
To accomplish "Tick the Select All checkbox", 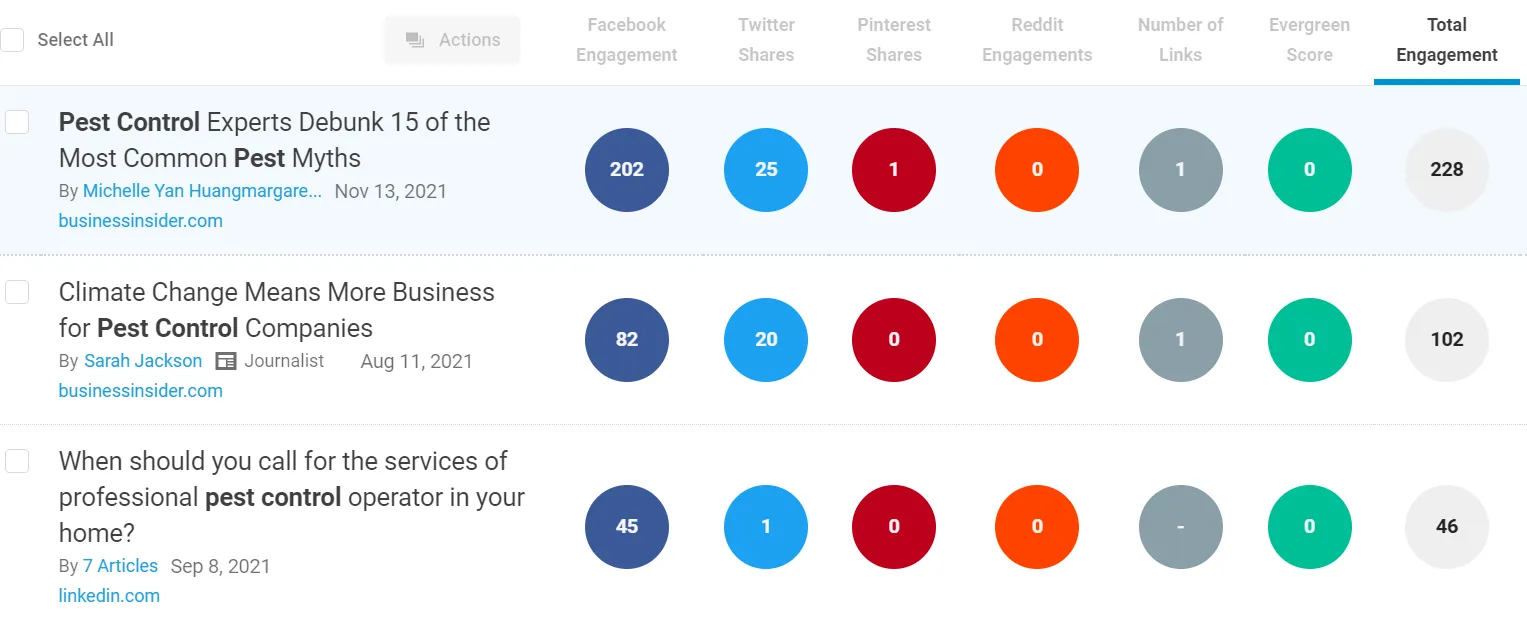I will 13,40.
